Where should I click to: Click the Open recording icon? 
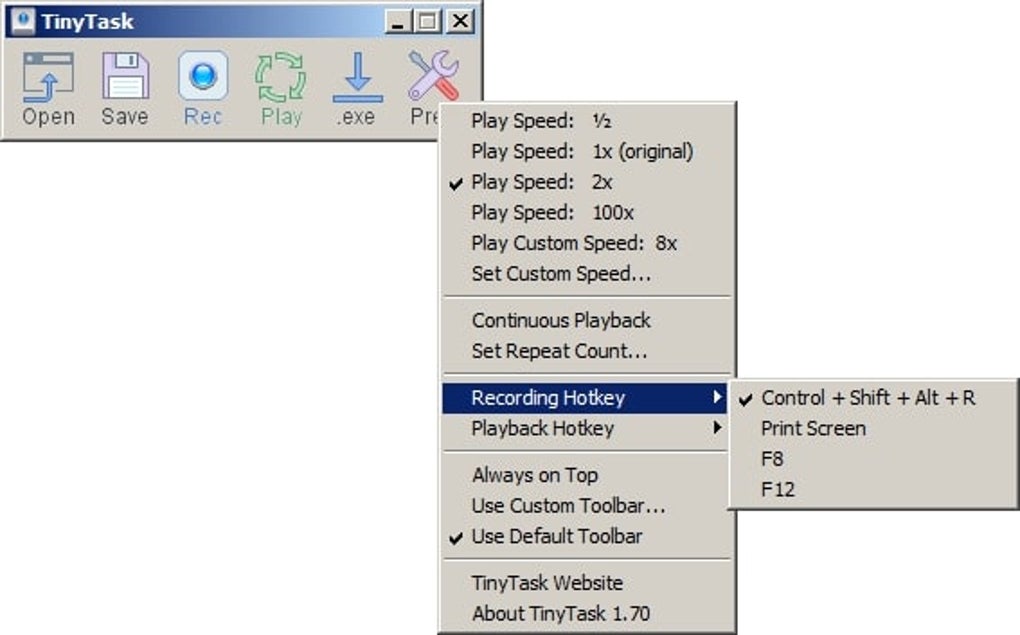[48, 80]
